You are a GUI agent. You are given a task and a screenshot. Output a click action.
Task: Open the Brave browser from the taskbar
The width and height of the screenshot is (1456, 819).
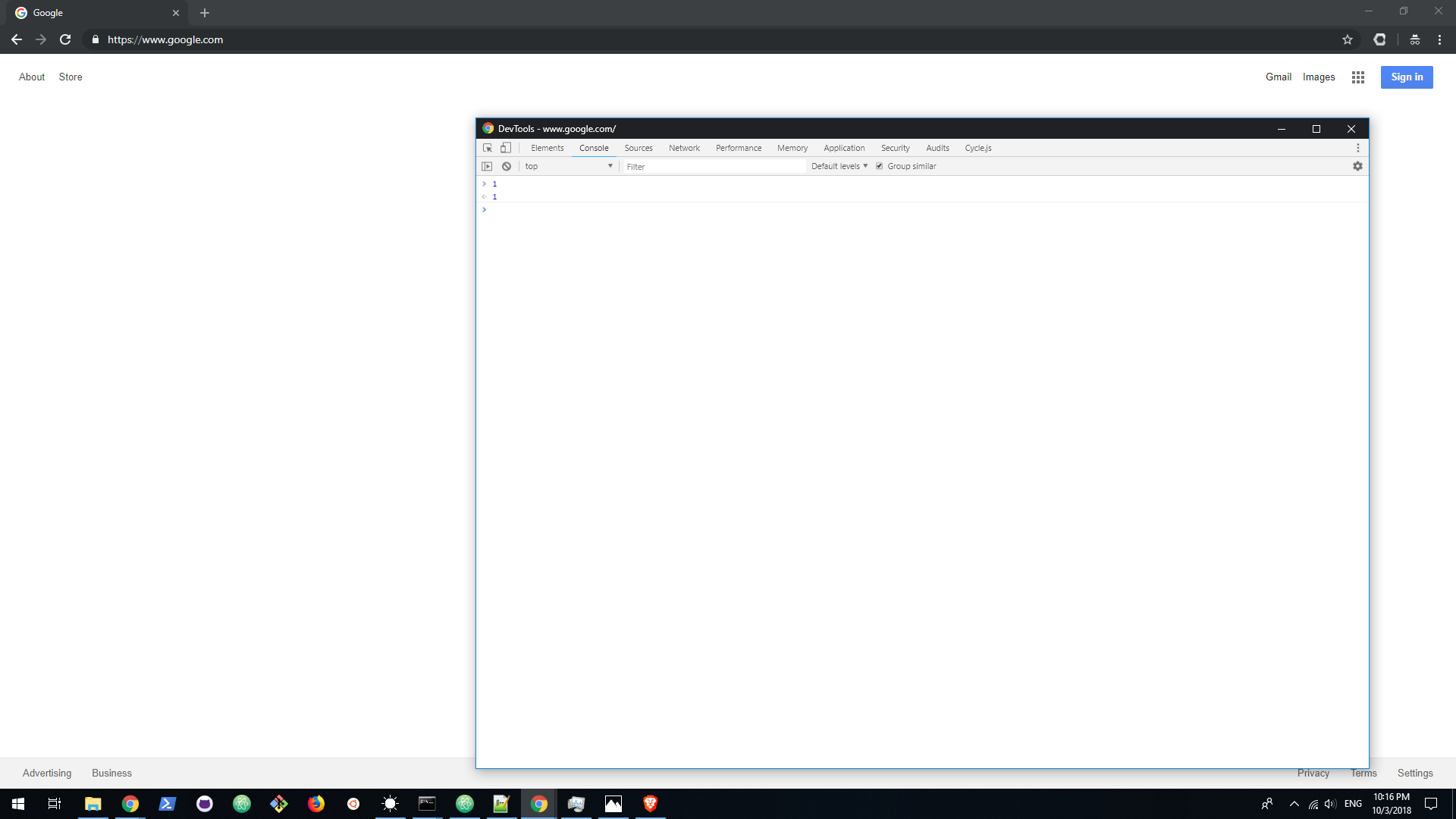click(650, 804)
